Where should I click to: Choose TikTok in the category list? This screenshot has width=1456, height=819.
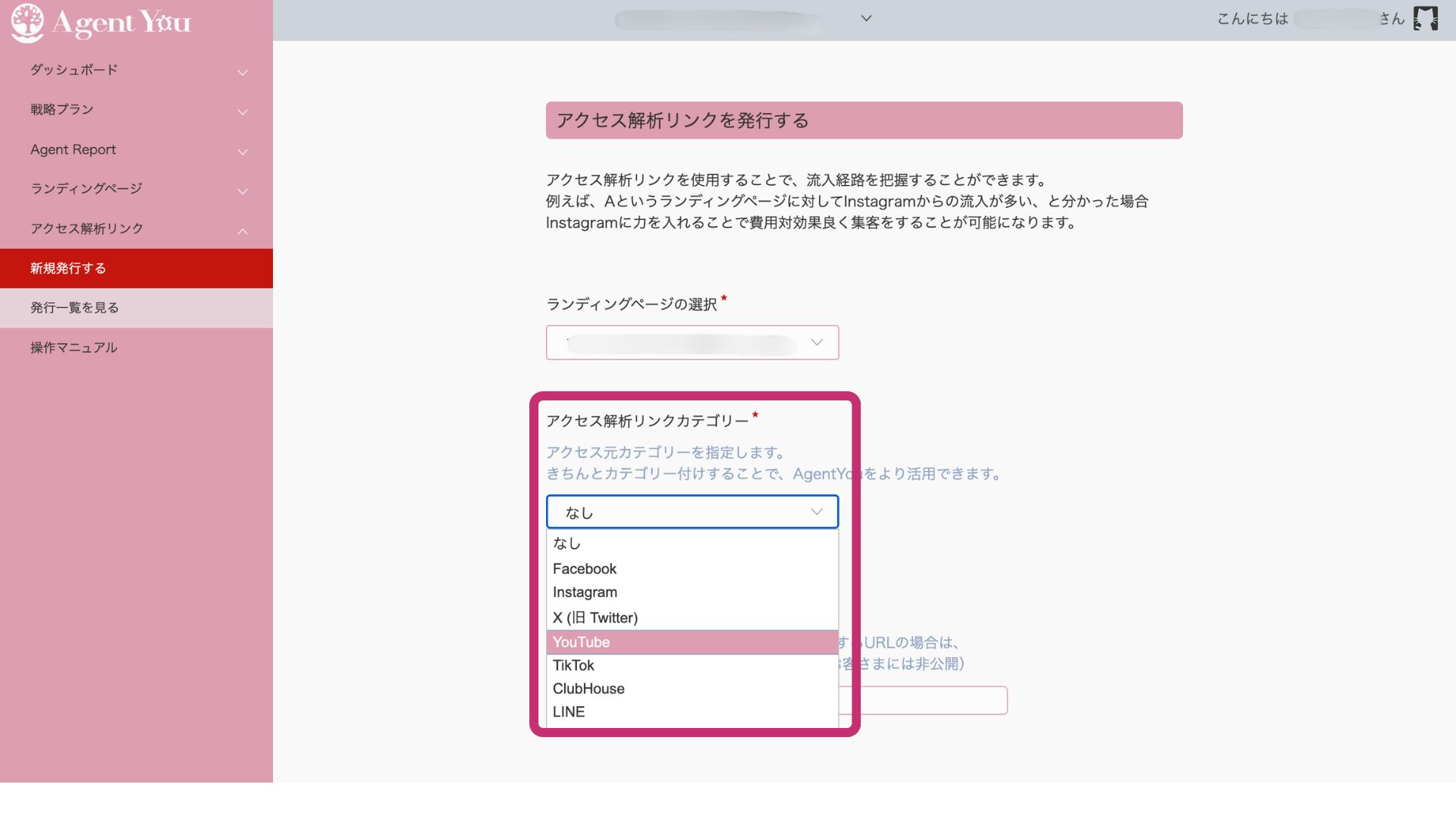click(x=692, y=665)
